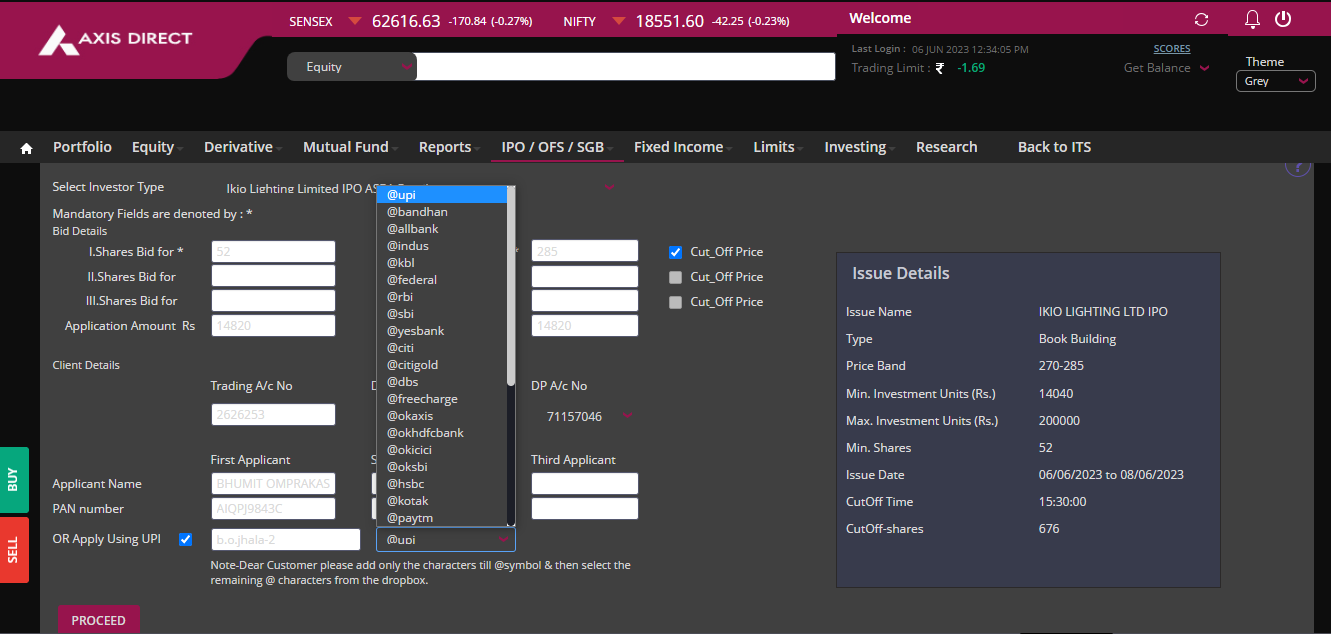
Task: Click the help question mark icon
Action: [1297, 167]
